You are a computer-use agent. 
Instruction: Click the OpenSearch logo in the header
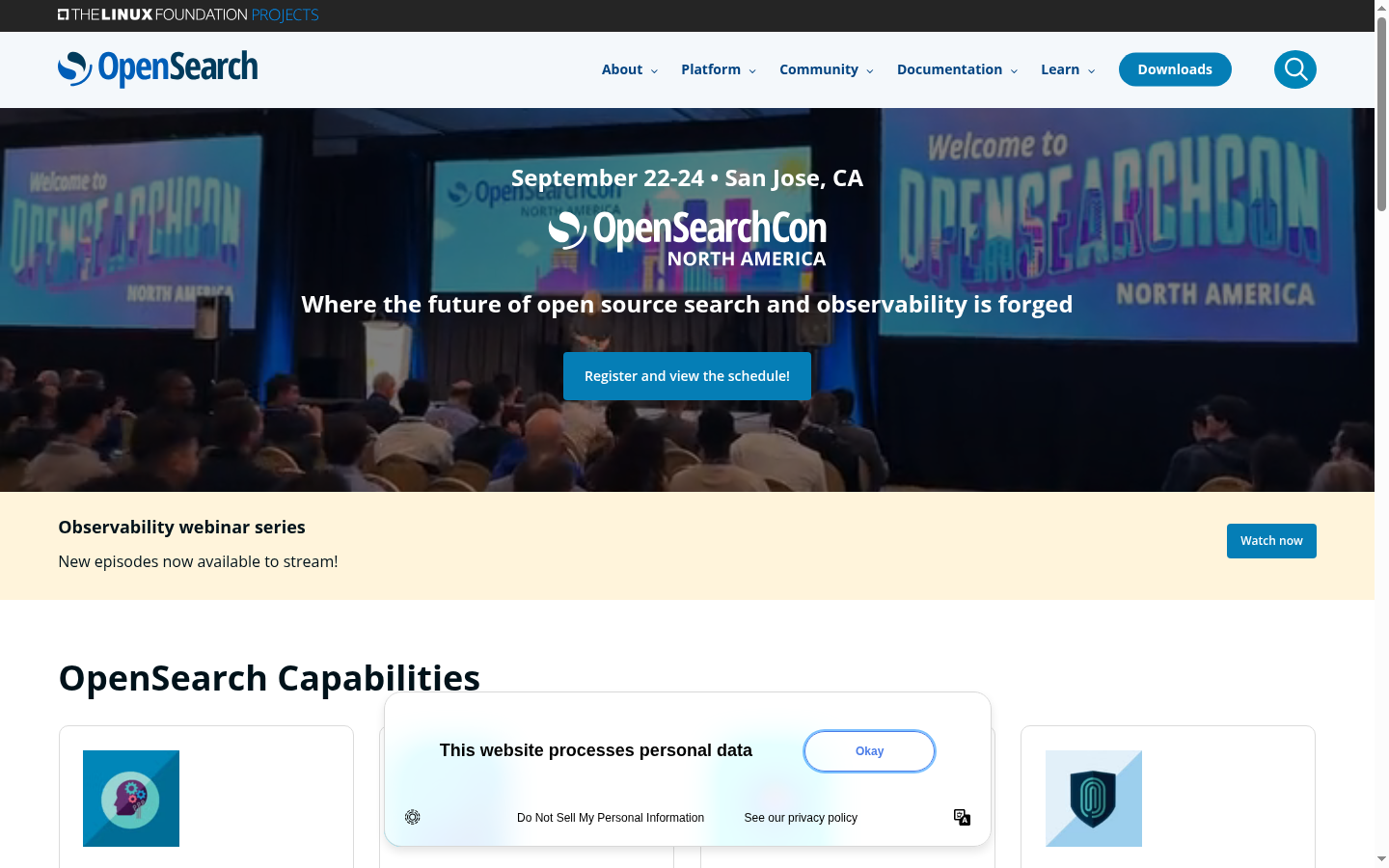(x=157, y=69)
